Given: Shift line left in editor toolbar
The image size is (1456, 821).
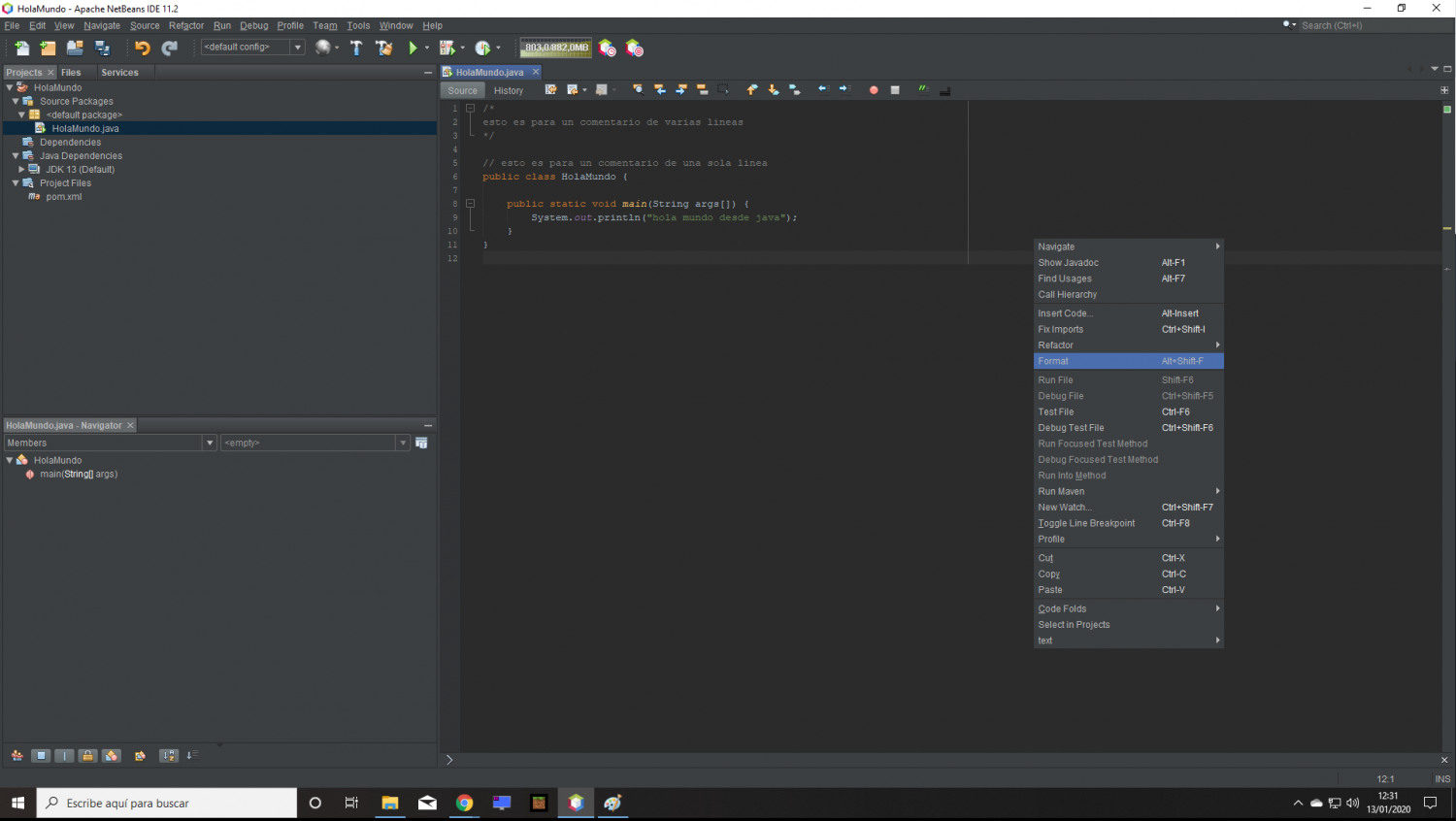Looking at the screenshot, I should click(823, 89).
